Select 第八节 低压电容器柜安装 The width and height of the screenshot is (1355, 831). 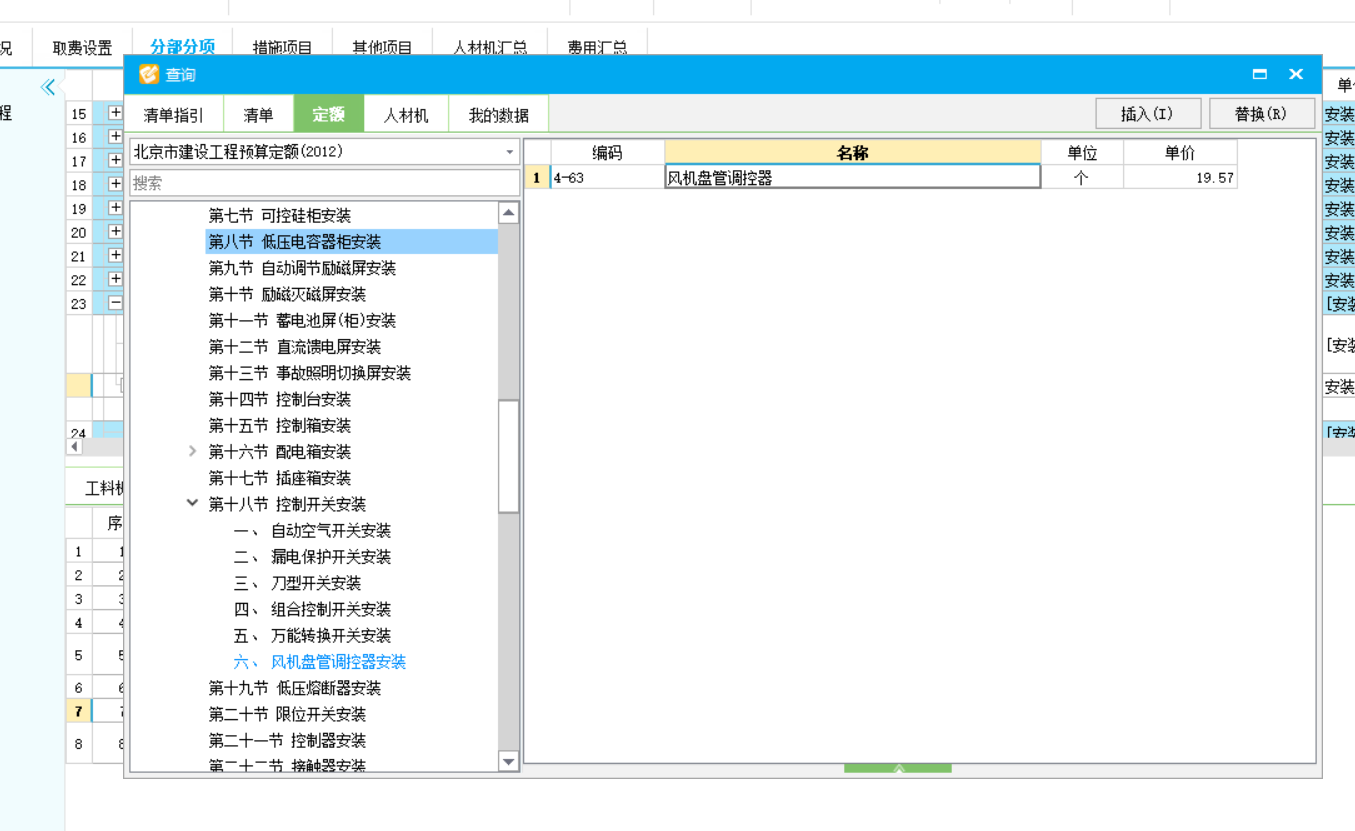(295, 242)
